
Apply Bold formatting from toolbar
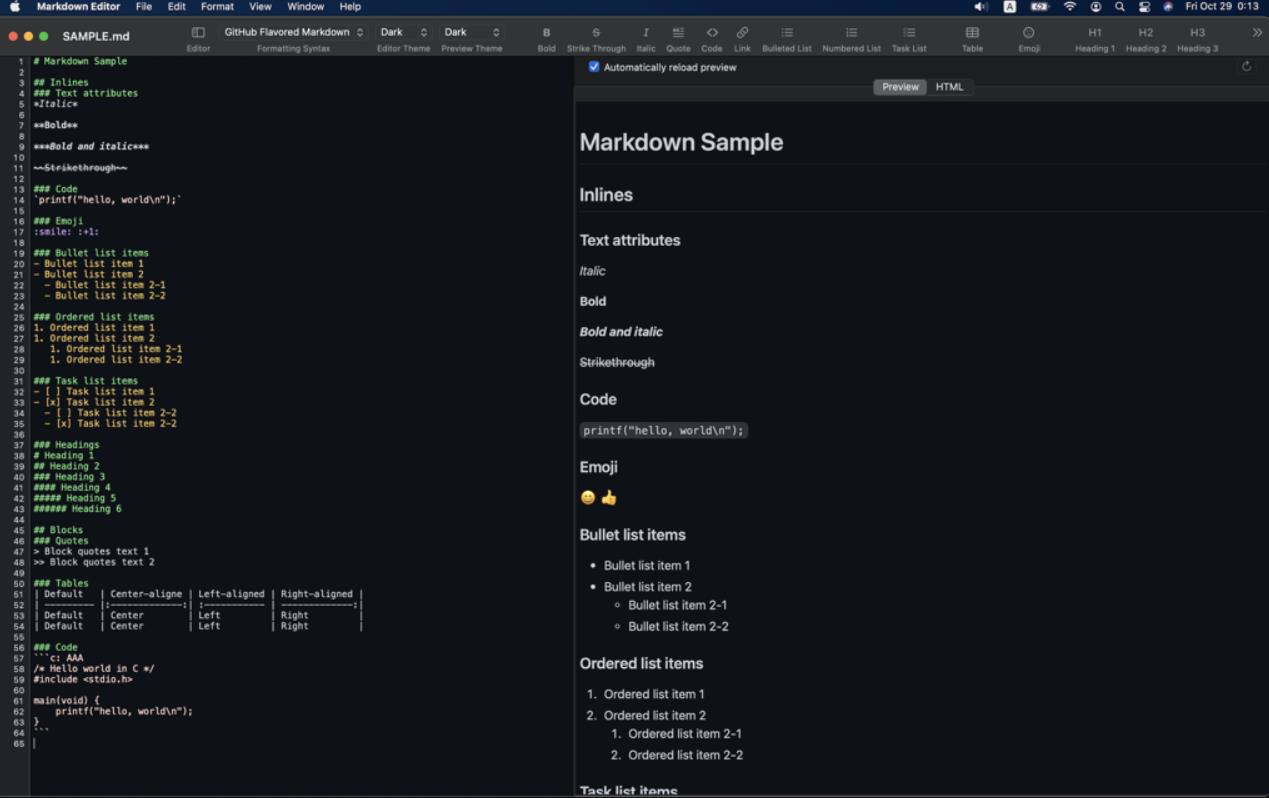[546, 33]
